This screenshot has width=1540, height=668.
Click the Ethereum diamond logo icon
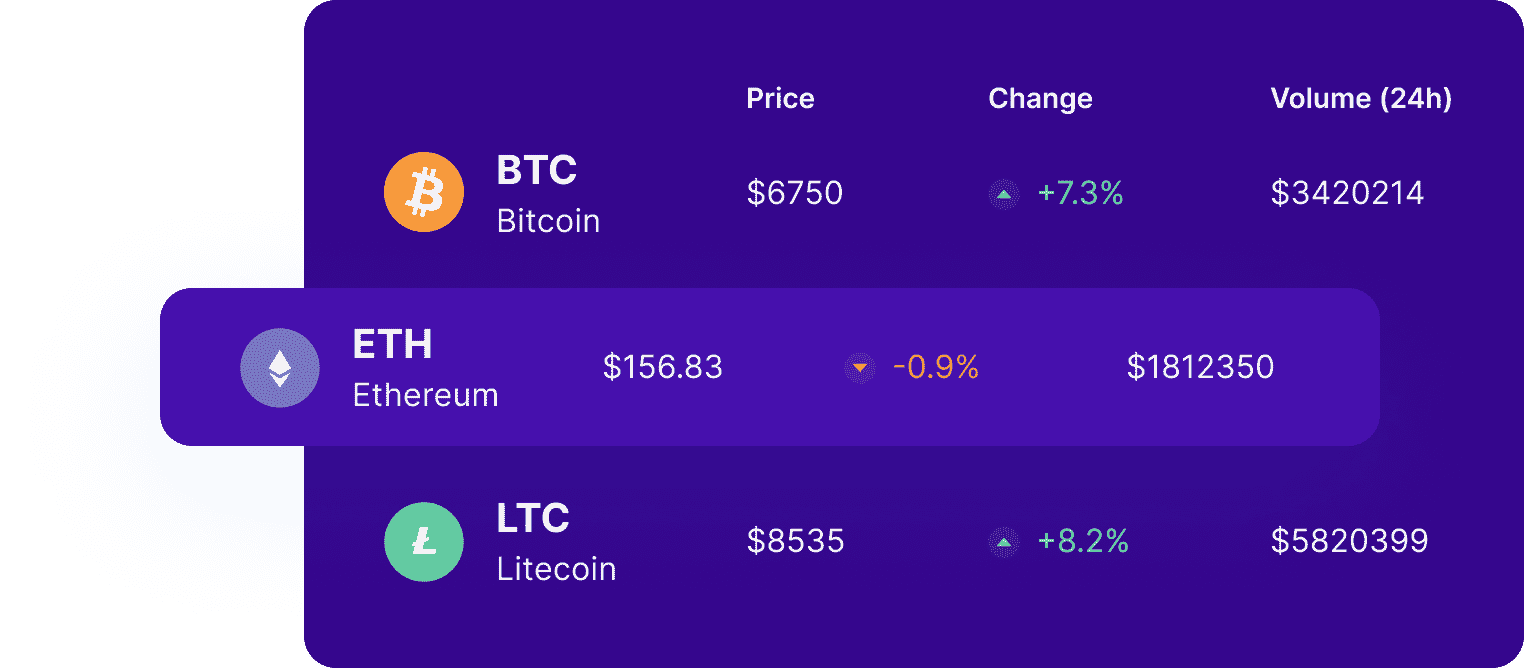(x=280, y=368)
